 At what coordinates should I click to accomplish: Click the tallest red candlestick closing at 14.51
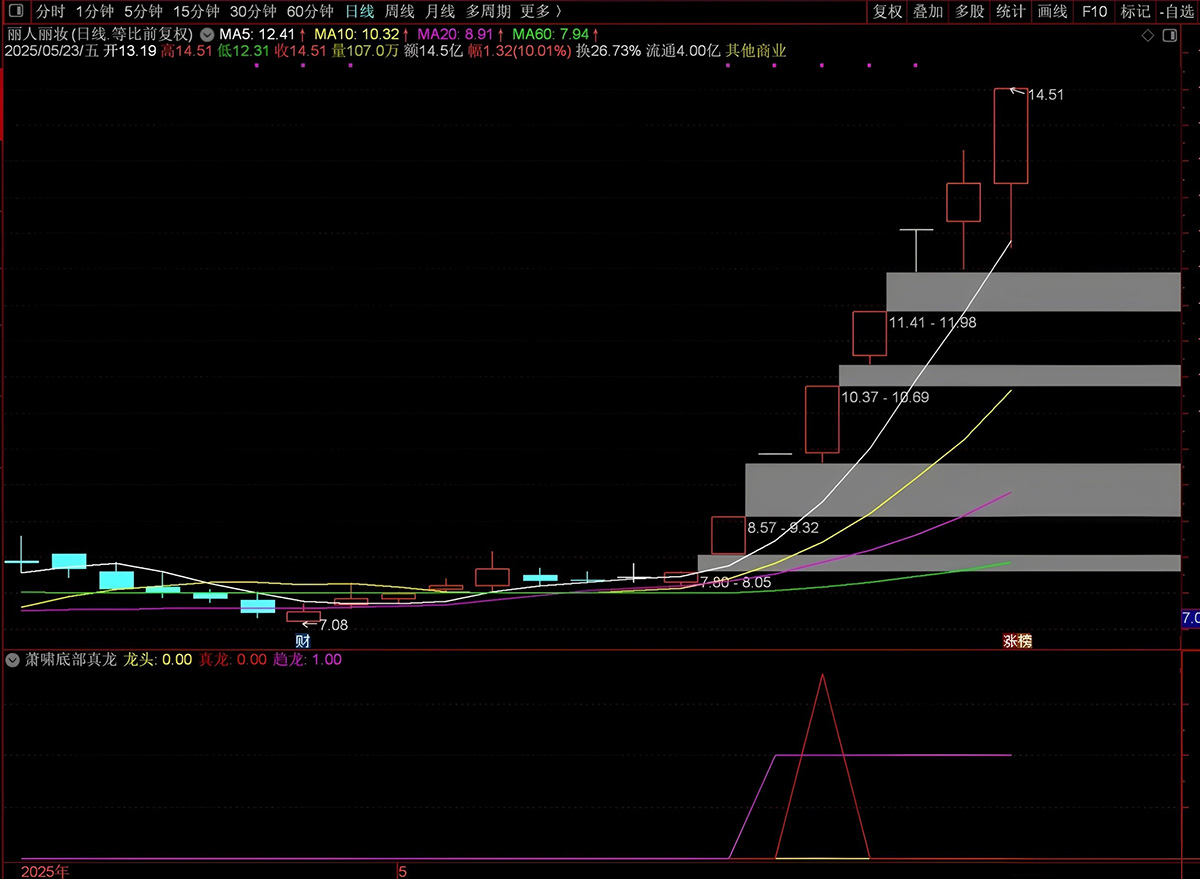pyautogui.click(x=1011, y=136)
